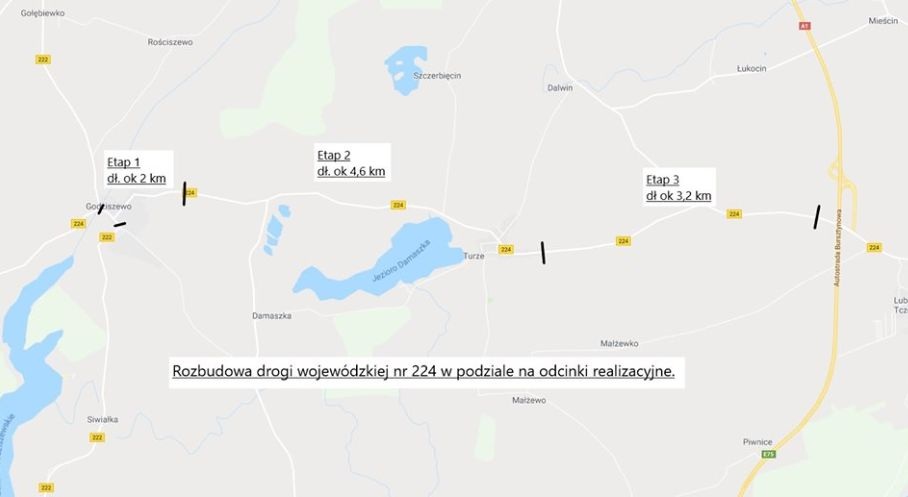908x497 pixels.
Task: Click the red A1 motorway badge
Action: coord(804,26)
